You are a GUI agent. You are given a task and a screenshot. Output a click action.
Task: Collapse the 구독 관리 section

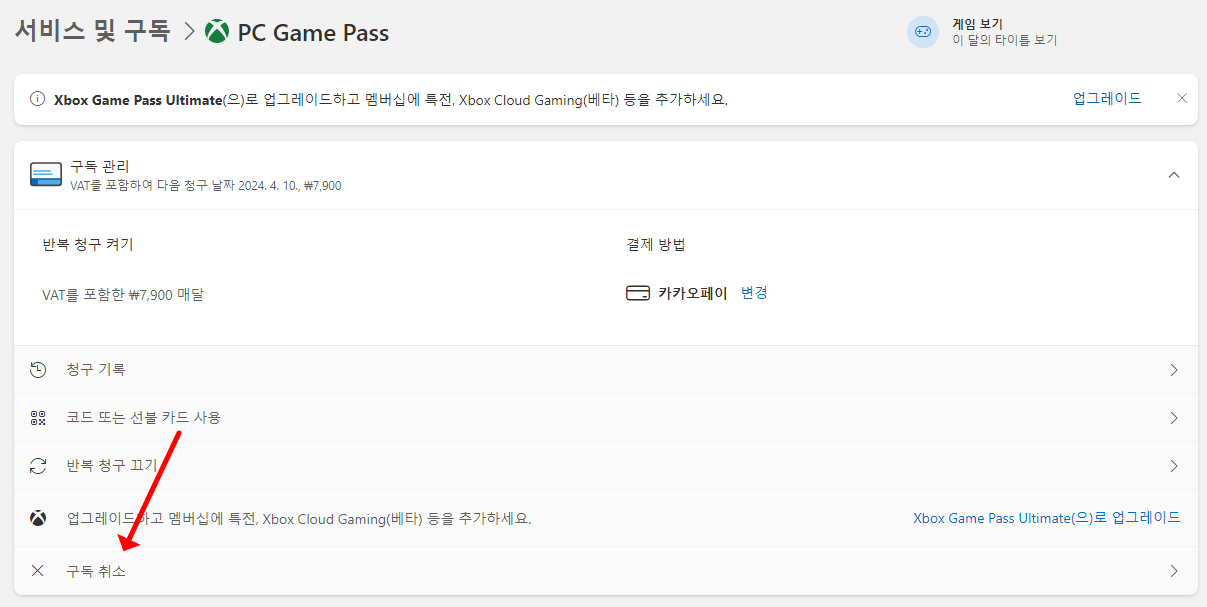[x=1174, y=175]
